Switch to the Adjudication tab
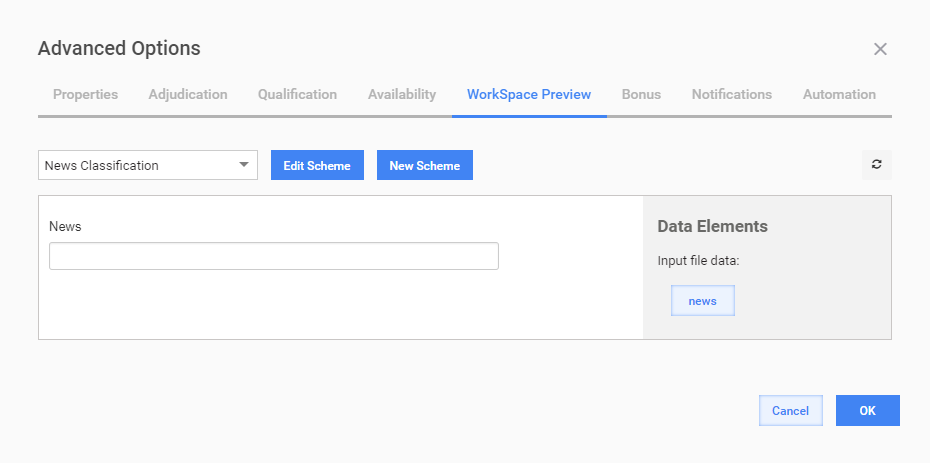The height and width of the screenshot is (463, 930). pyautogui.click(x=188, y=94)
